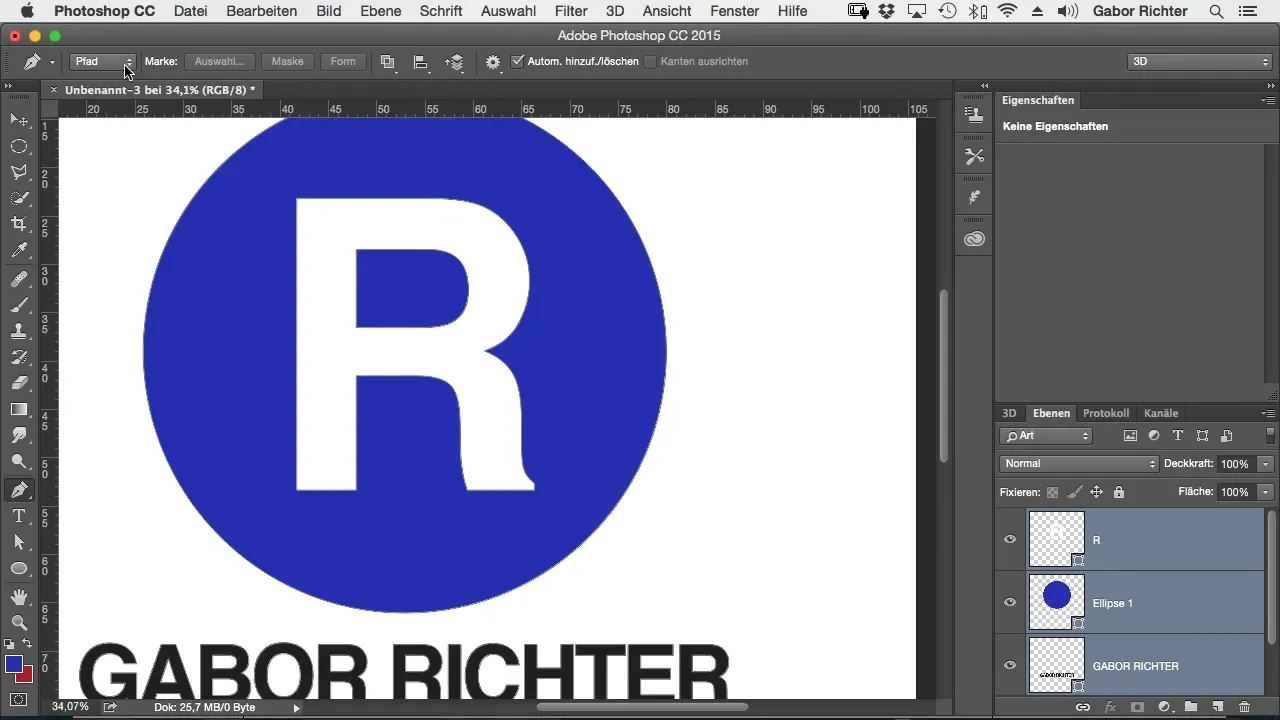Switch to the Protokoll tab
Screen dimensions: 1280x720
tap(1106, 413)
